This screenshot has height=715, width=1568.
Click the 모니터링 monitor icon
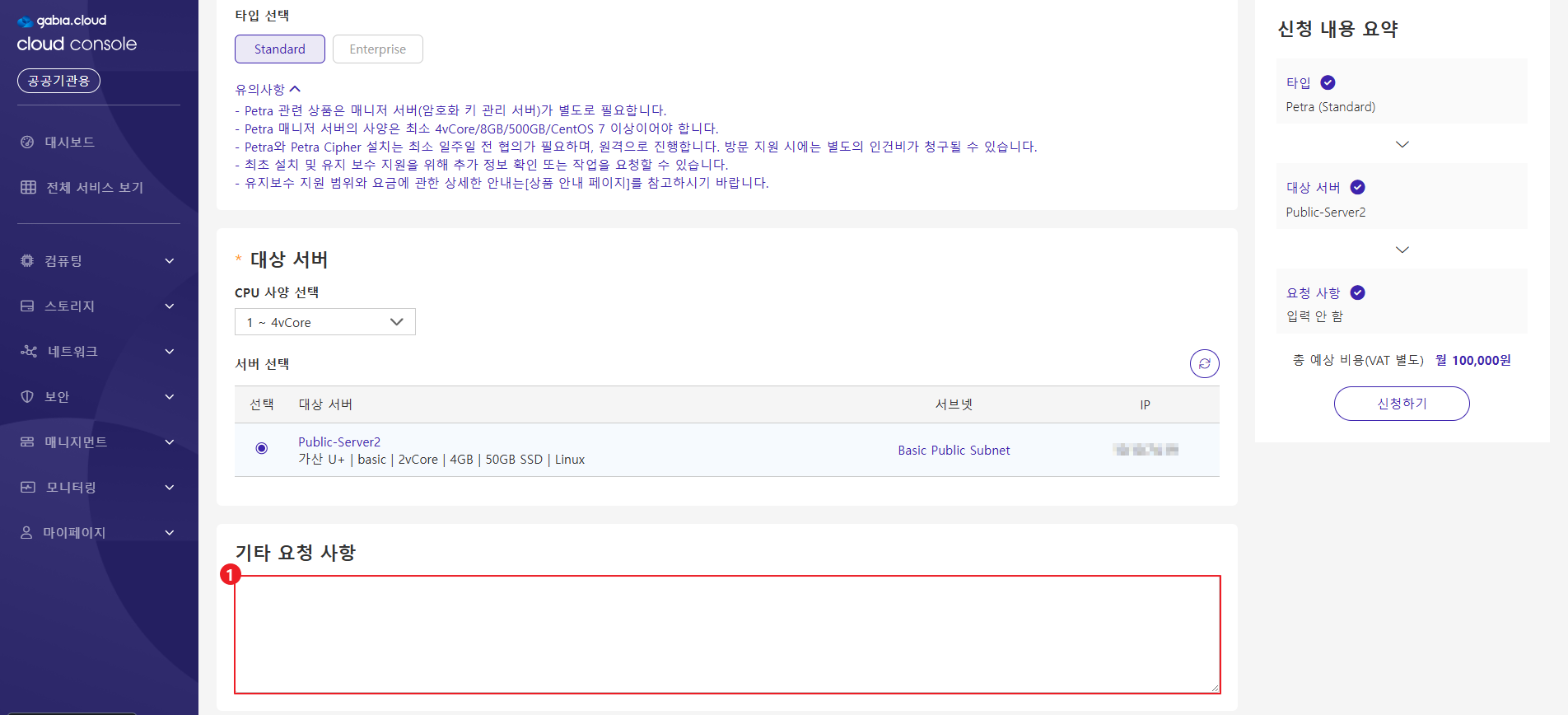click(28, 487)
